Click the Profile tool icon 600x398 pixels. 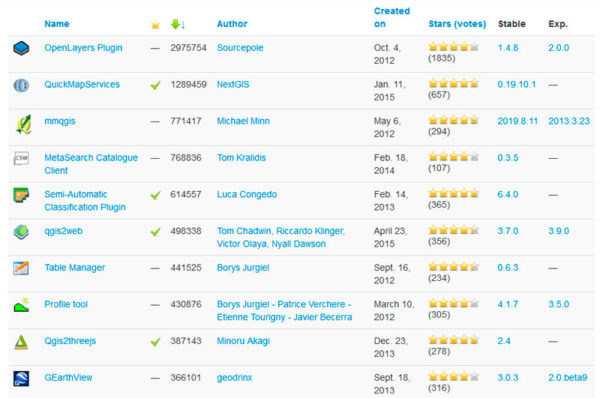pyautogui.click(x=21, y=305)
